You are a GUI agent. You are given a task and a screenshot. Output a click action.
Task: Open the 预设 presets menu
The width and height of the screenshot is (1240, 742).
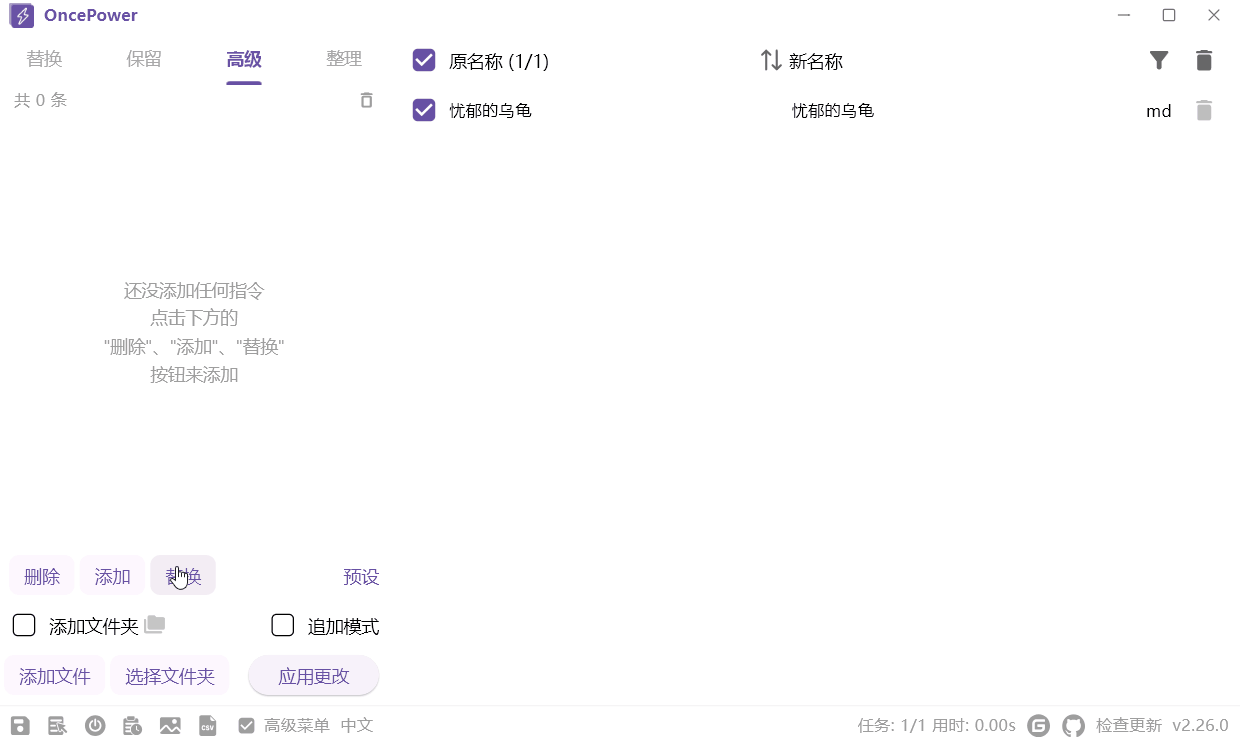click(x=361, y=577)
